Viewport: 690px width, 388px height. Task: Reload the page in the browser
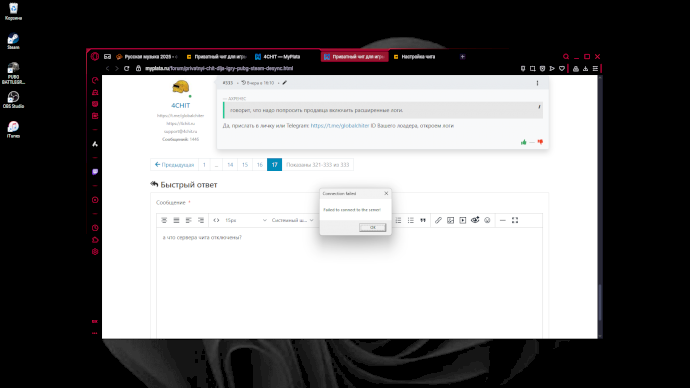pos(127,69)
